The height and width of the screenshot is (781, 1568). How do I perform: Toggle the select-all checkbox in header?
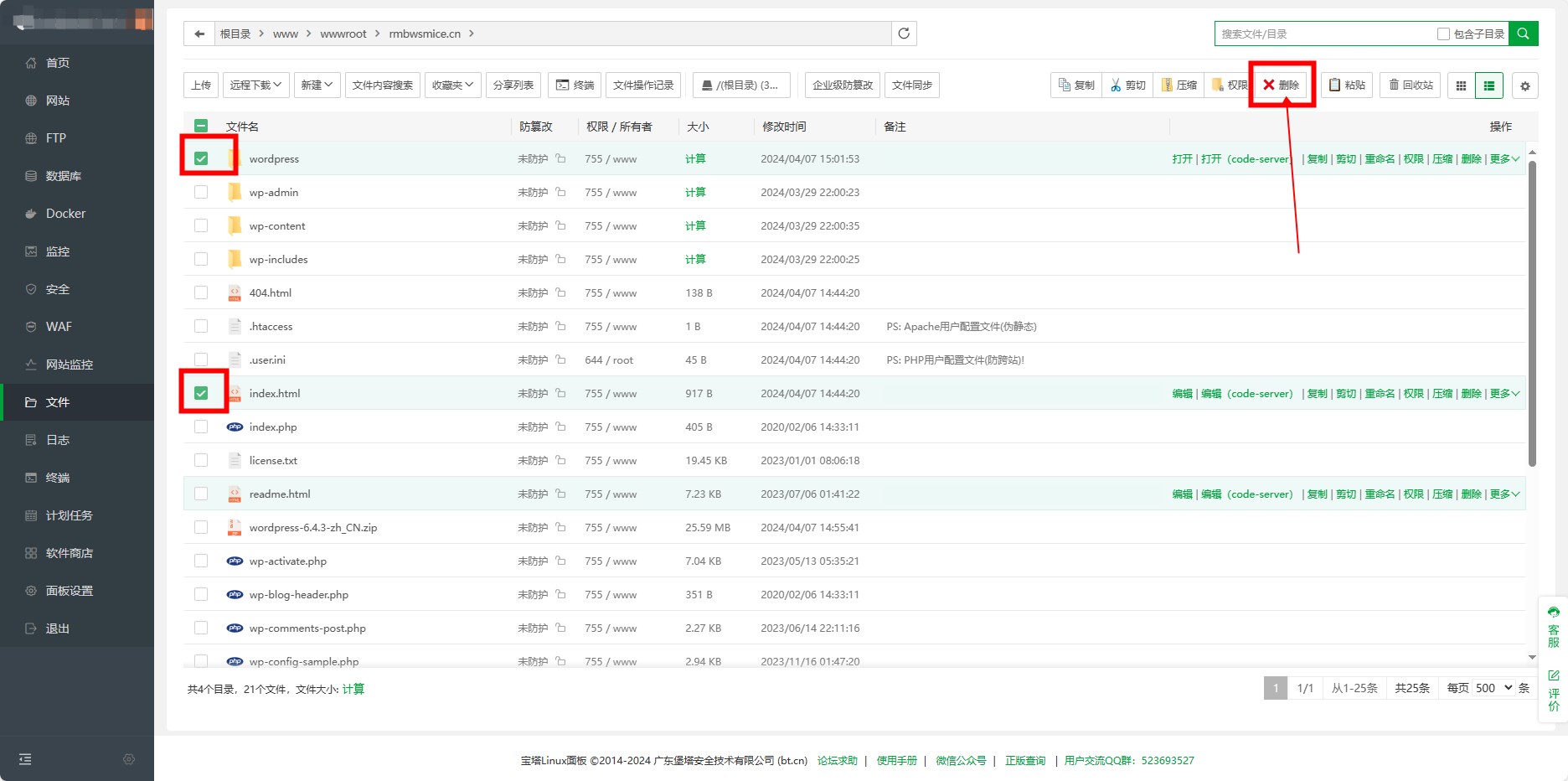point(201,126)
